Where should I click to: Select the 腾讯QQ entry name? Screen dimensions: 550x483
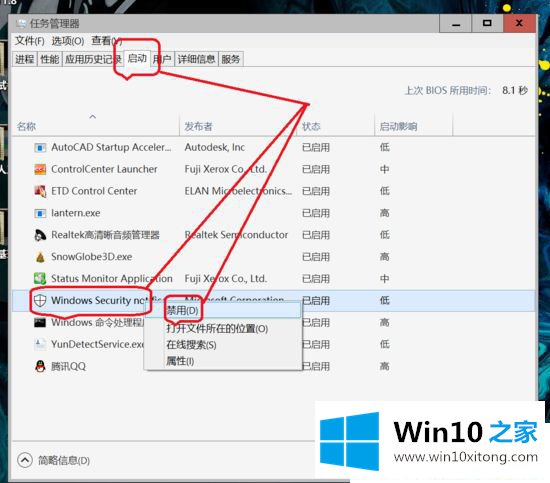[68, 366]
